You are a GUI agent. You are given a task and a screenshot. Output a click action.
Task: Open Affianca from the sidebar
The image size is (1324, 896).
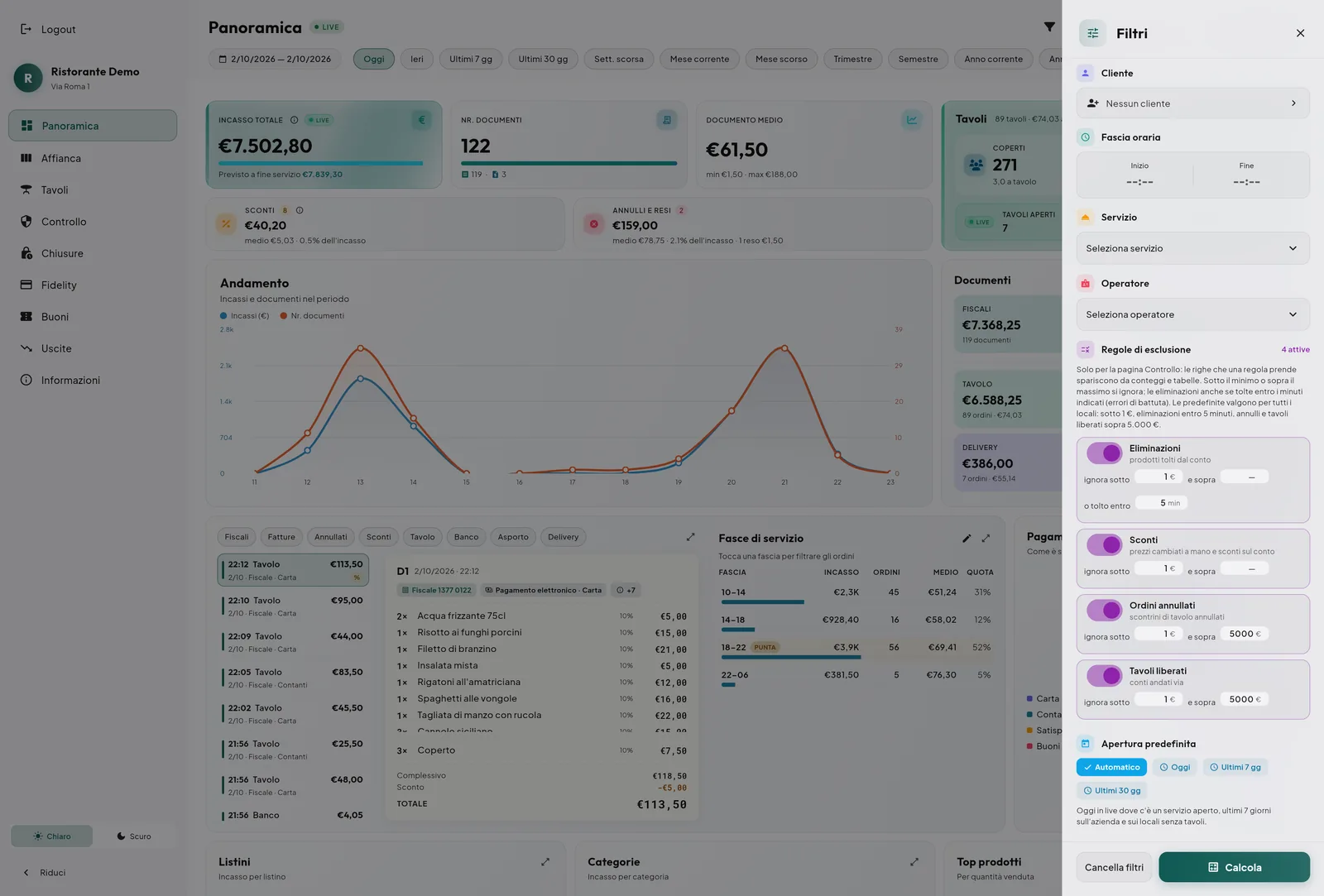(x=93, y=158)
